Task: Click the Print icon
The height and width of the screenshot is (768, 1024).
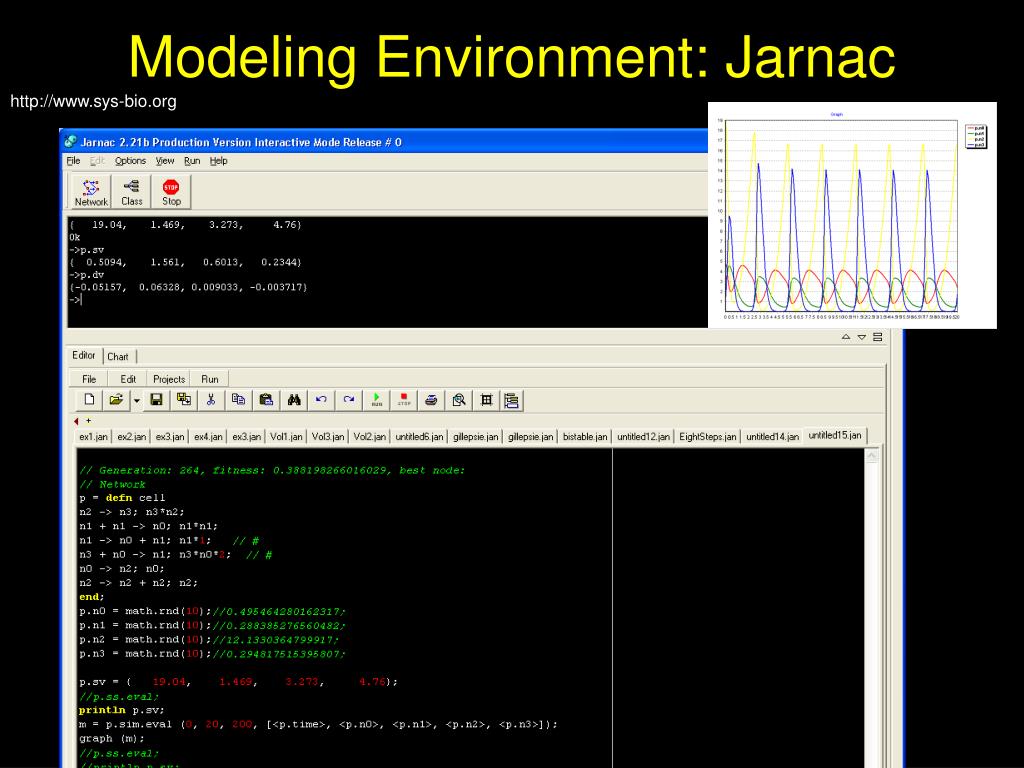Action: point(431,400)
